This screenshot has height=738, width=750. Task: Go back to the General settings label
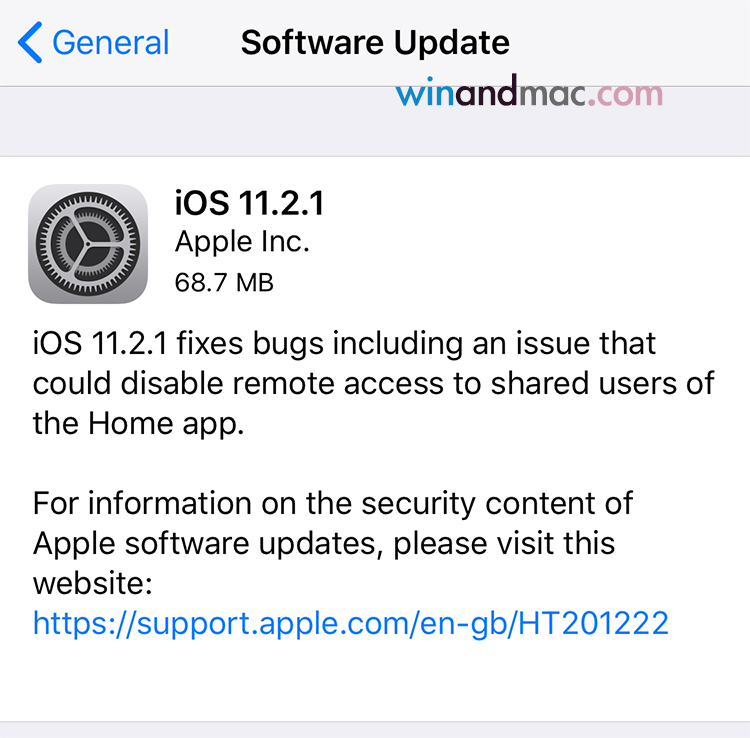tap(110, 43)
